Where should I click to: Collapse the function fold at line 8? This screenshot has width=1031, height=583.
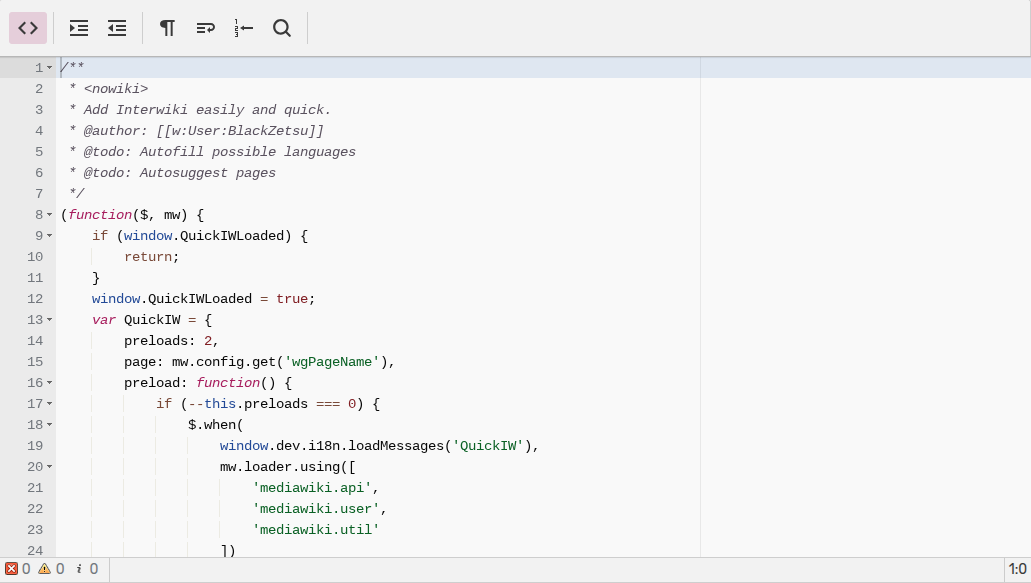(50, 215)
